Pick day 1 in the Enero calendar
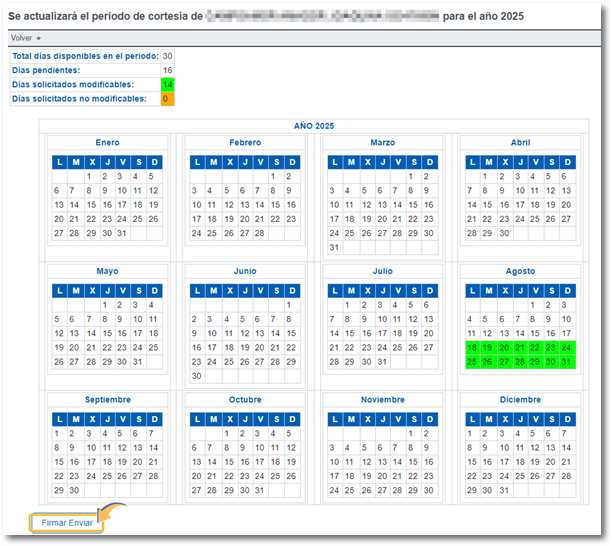612x546 pixels. (x=90, y=176)
